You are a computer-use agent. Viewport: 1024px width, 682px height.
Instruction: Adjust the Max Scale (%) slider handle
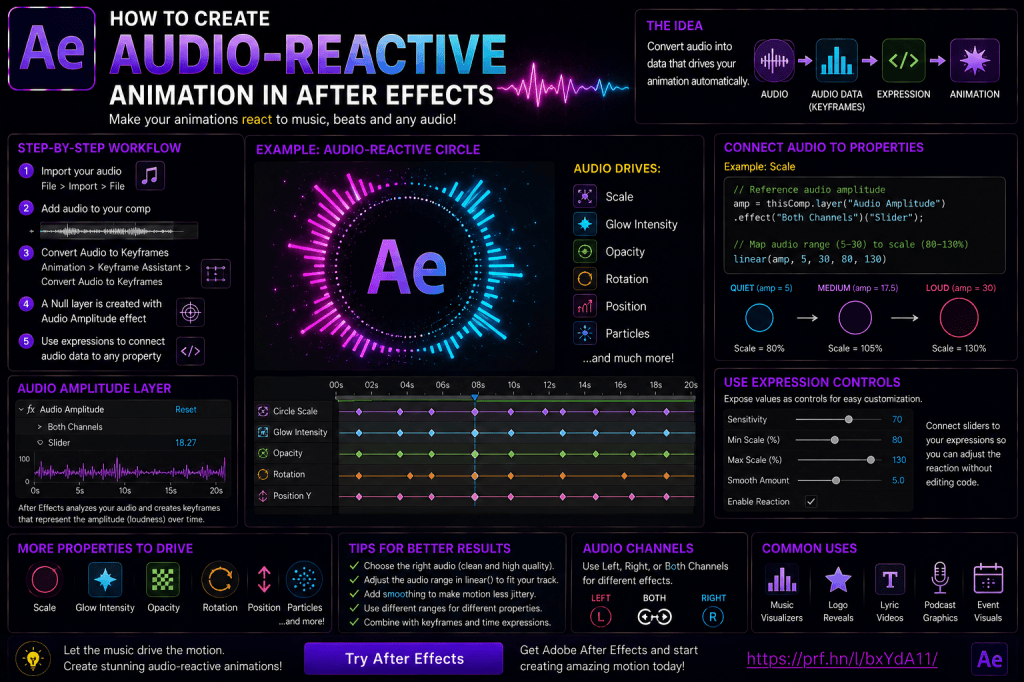point(871,460)
